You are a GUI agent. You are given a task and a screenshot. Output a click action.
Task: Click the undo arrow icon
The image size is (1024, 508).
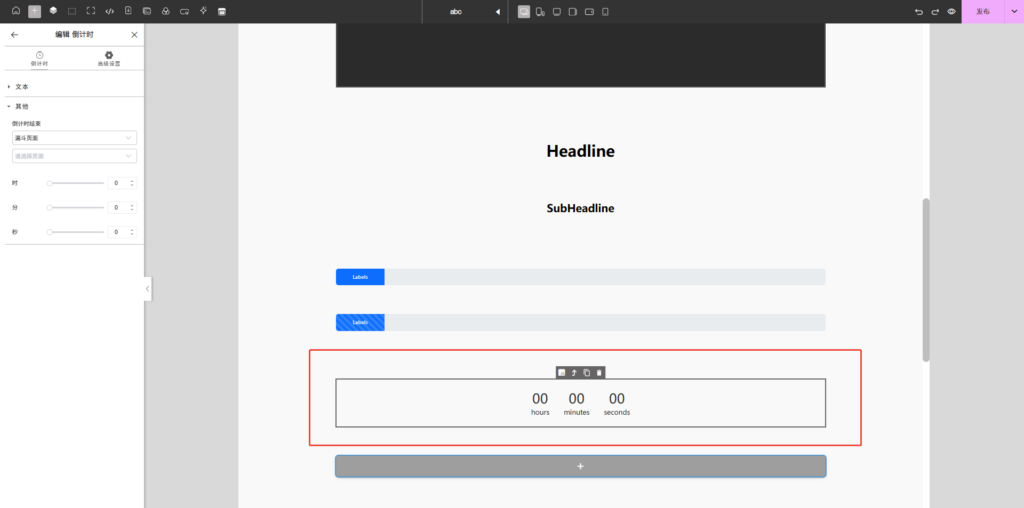(x=919, y=11)
